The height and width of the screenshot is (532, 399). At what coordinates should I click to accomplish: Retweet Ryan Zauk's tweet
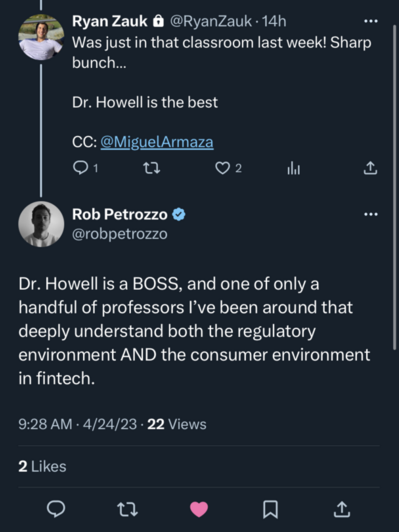point(151,168)
